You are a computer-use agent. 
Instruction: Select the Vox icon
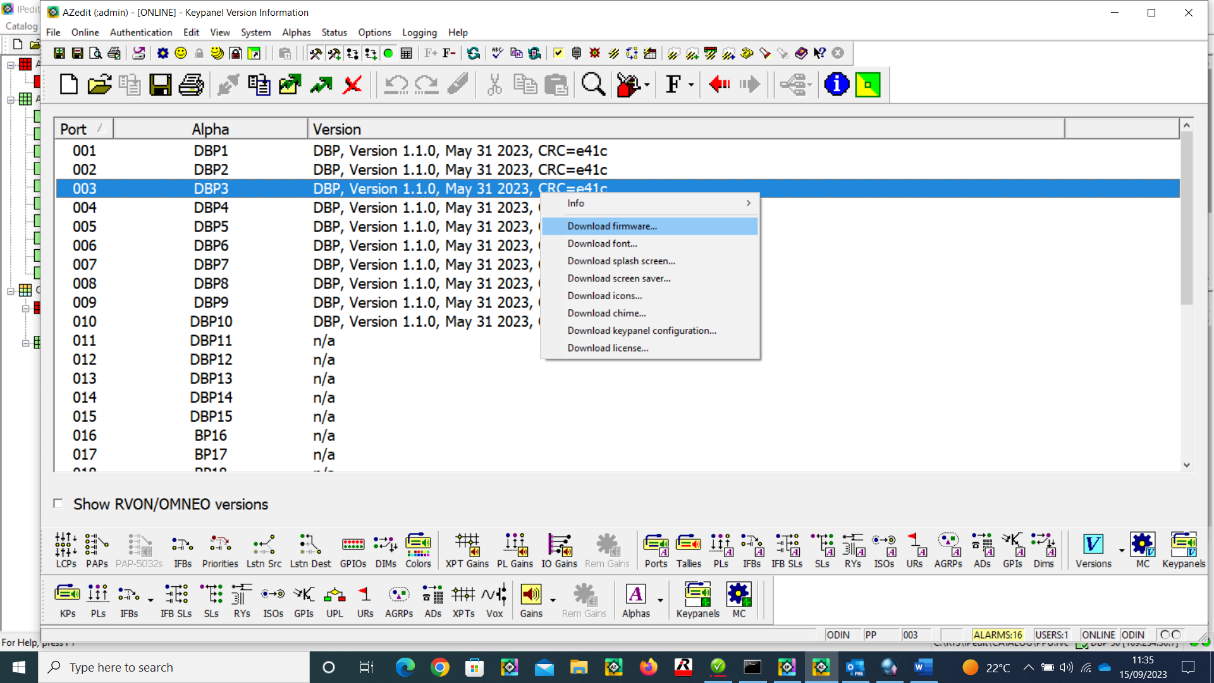[493, 597]
